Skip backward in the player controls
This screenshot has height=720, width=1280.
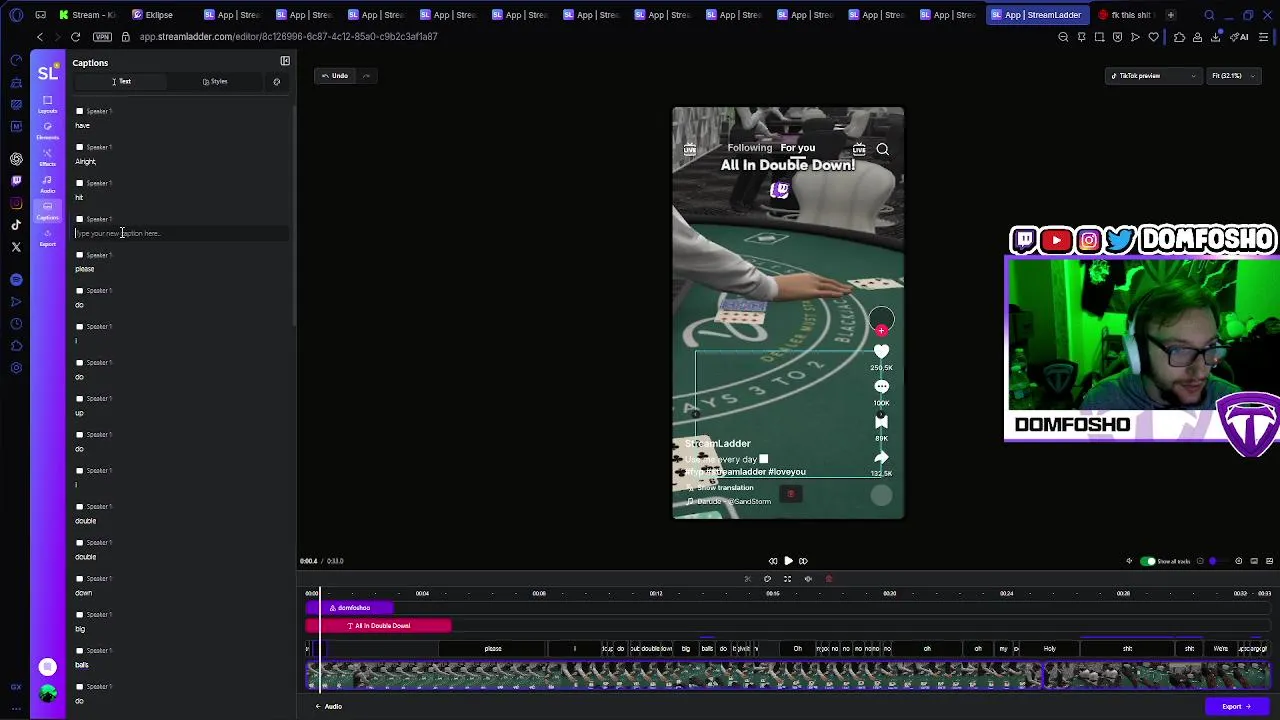(773, 561)
